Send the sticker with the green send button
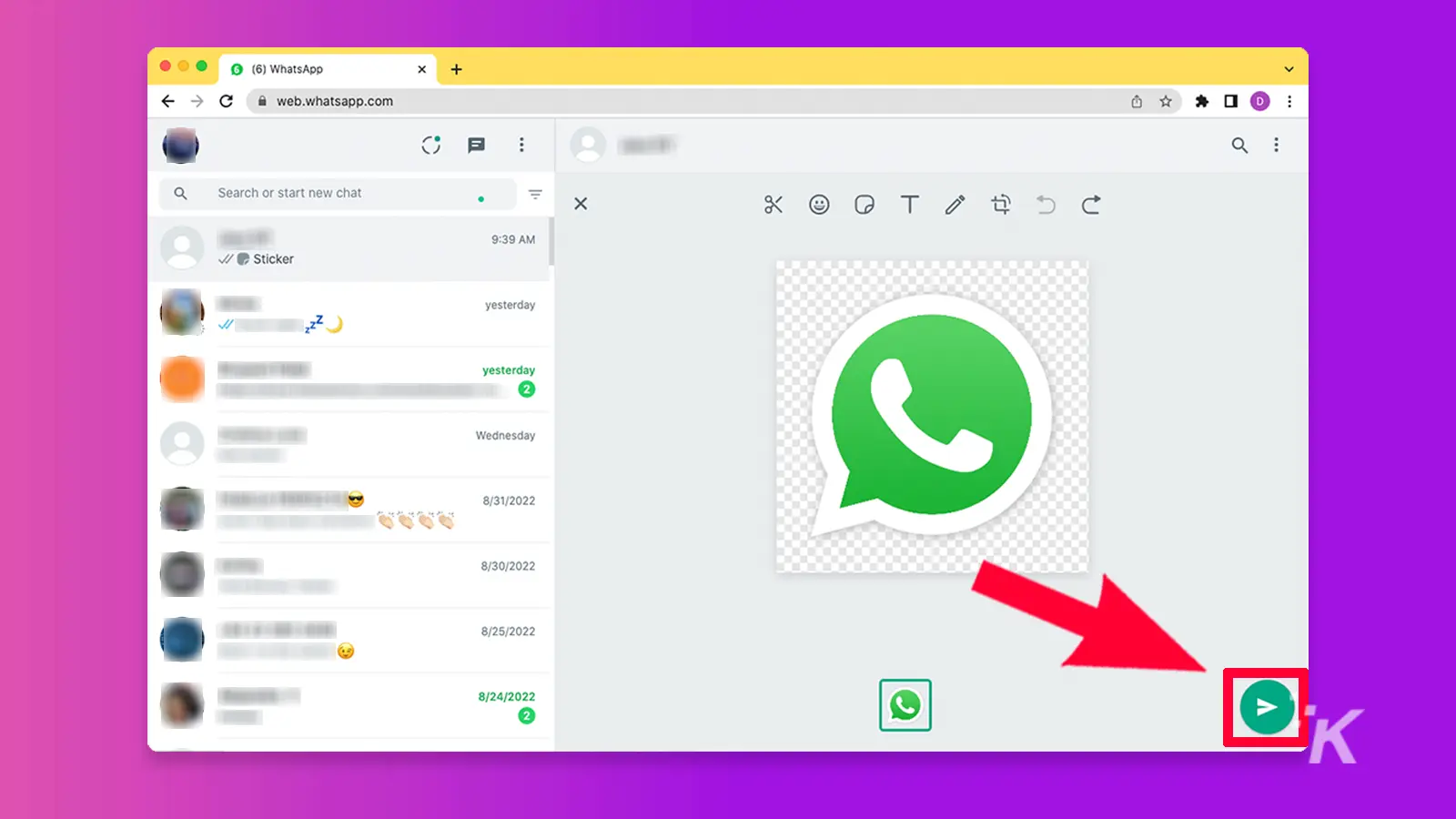Viewport: 1456px width, 819px height. coord(1267,707)
